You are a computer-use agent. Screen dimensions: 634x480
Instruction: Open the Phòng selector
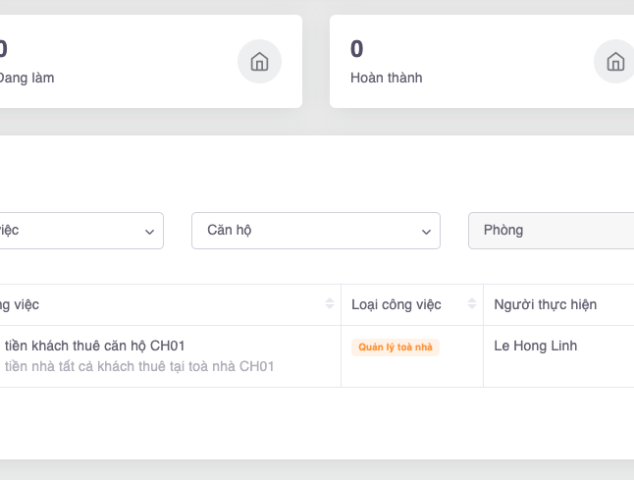click(550, 230)
